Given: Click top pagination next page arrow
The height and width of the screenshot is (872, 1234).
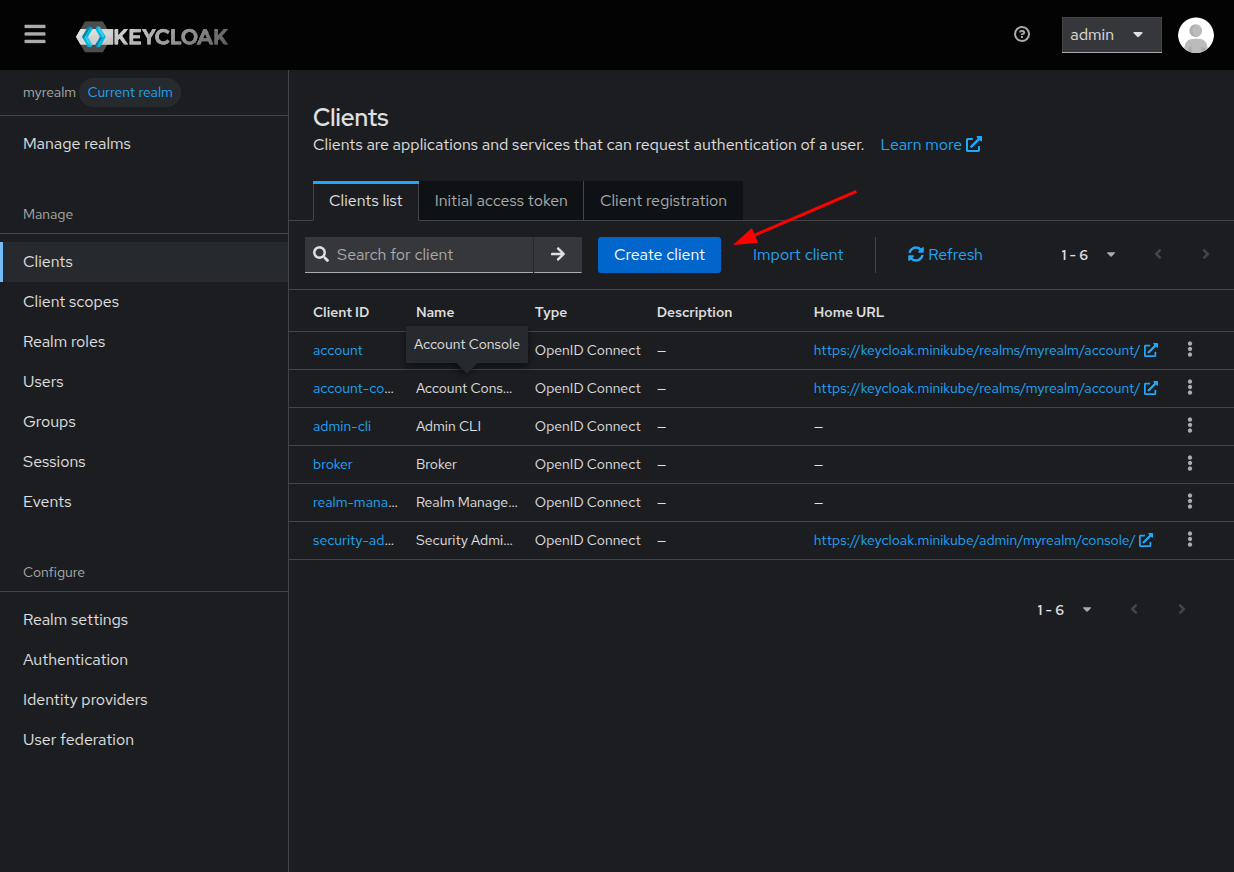Looking at the screenshot, I should [1206, 254].
